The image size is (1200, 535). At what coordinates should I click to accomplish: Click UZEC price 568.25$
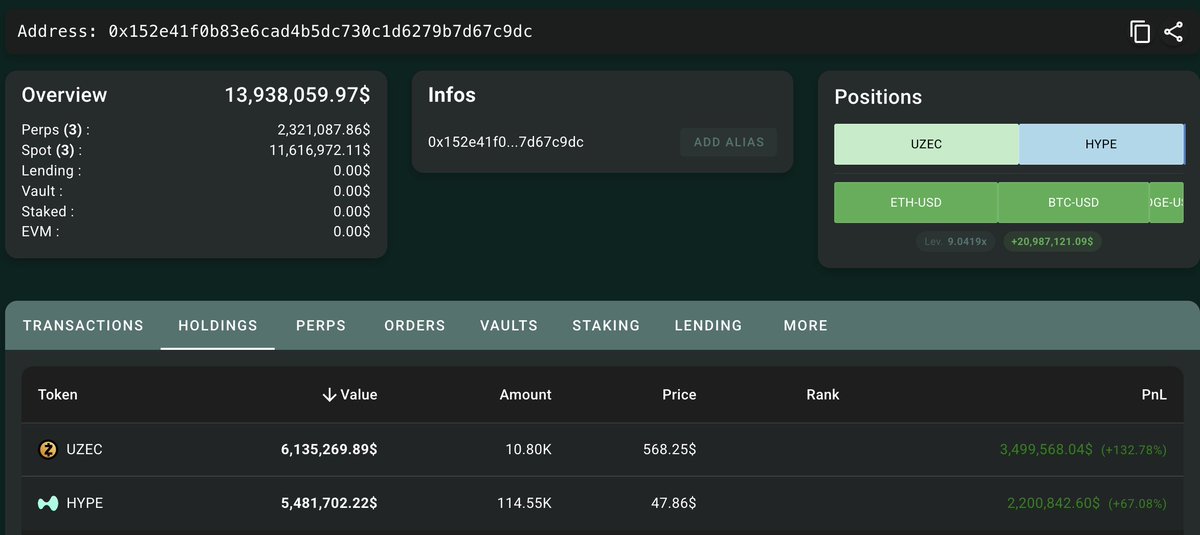tap(669, 450)
